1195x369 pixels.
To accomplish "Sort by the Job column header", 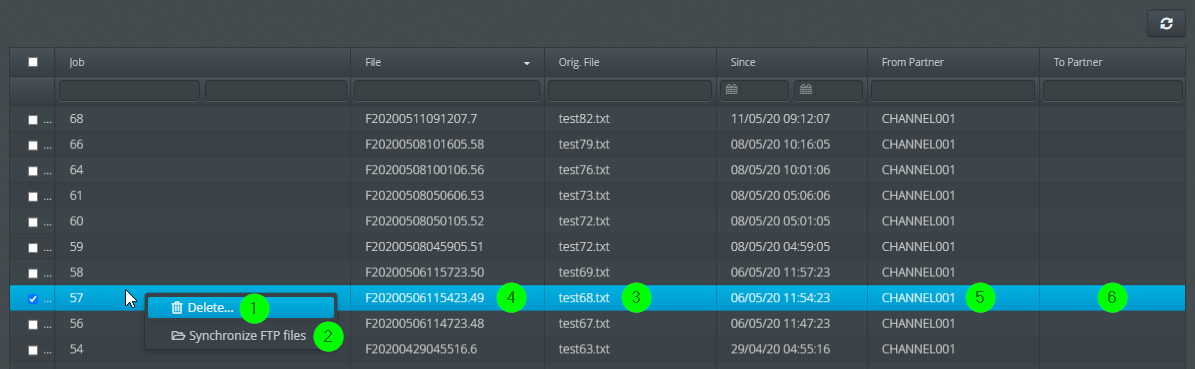I will click(x=203, y=62).
